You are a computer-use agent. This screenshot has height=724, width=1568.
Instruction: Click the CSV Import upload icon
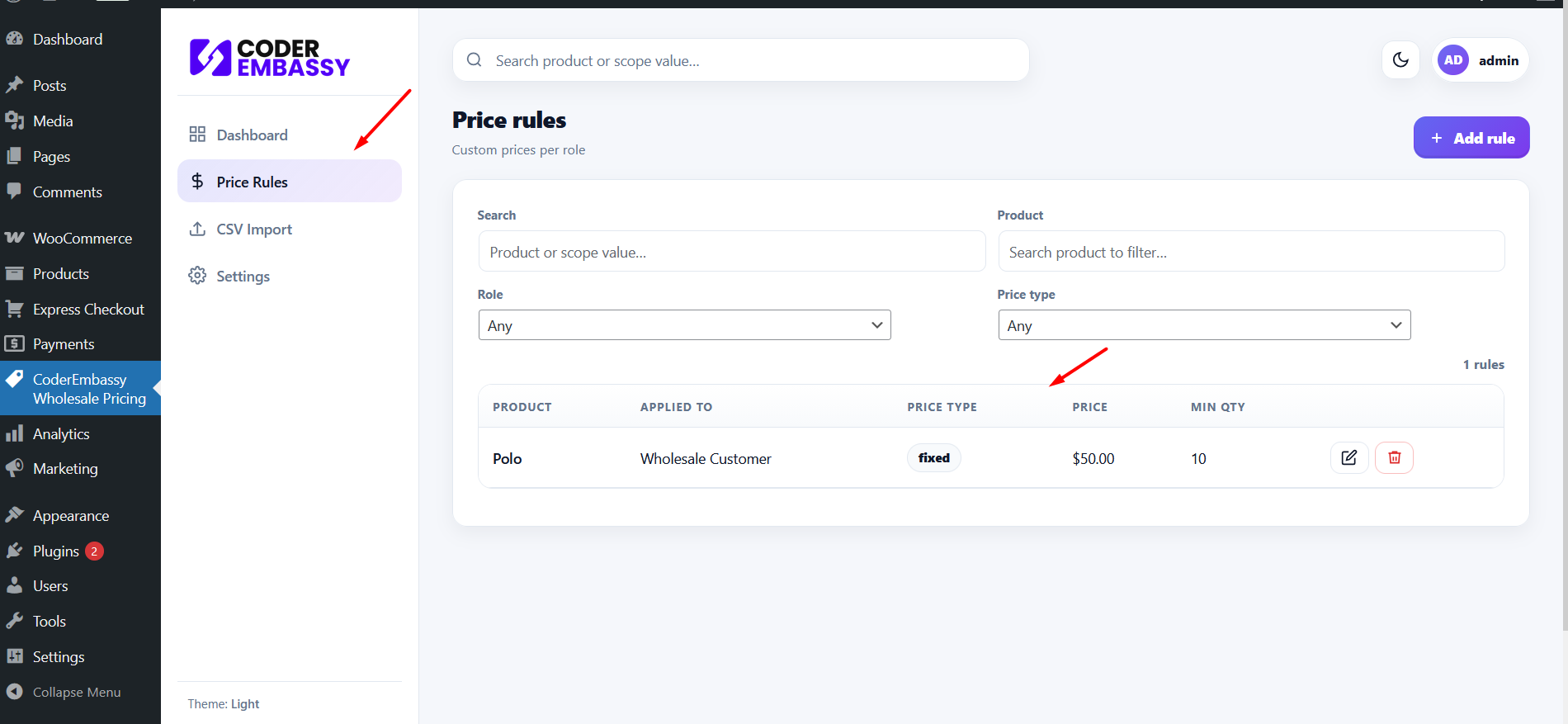click(x=197, y=229)
